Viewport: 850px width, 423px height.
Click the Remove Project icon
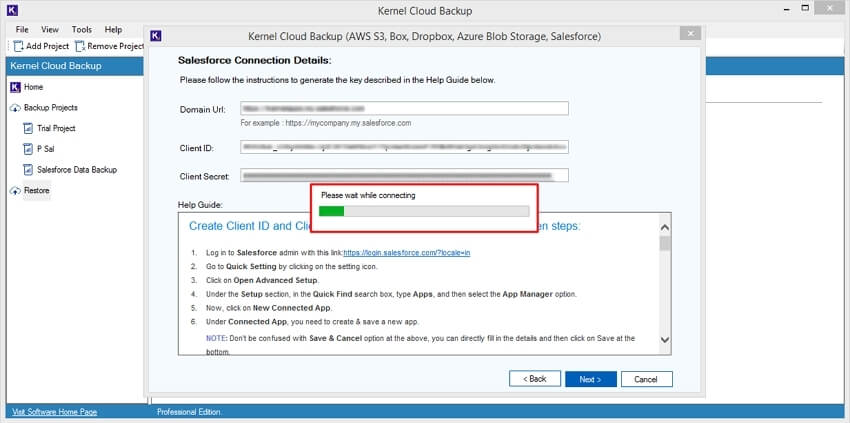(x=80, y=46)
